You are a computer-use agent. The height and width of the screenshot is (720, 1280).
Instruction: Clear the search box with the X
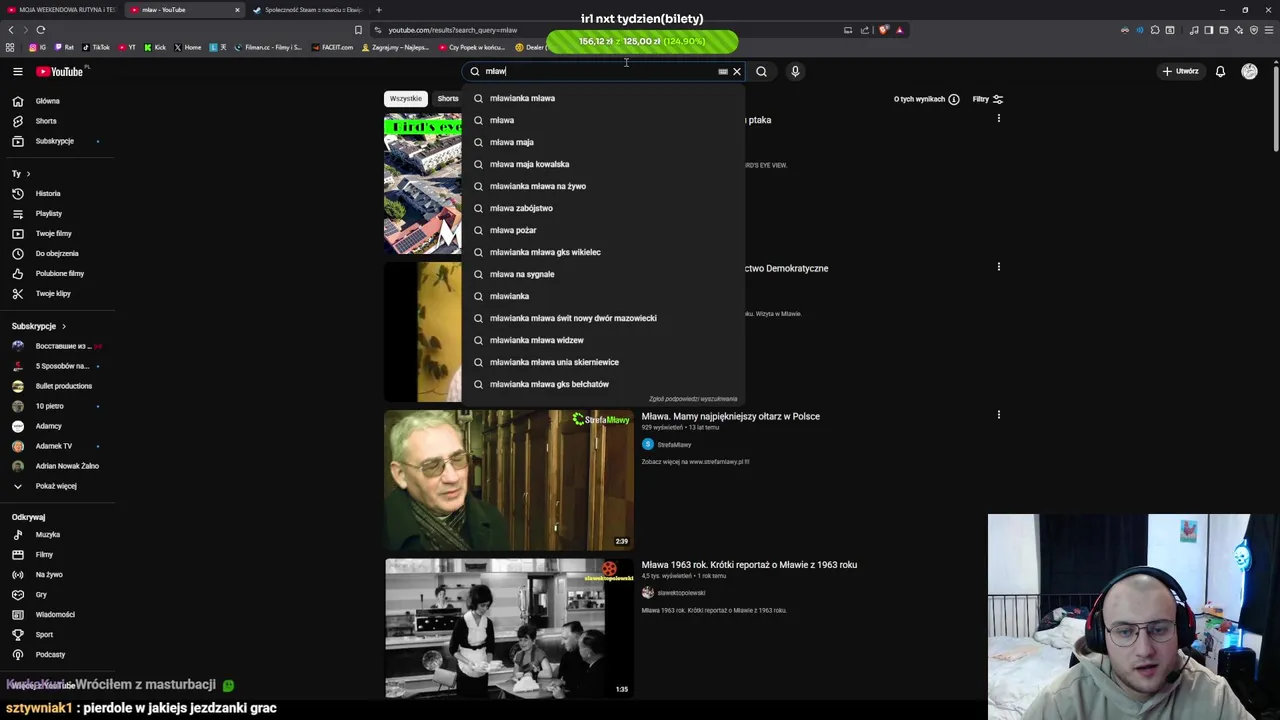coord(737,71)
